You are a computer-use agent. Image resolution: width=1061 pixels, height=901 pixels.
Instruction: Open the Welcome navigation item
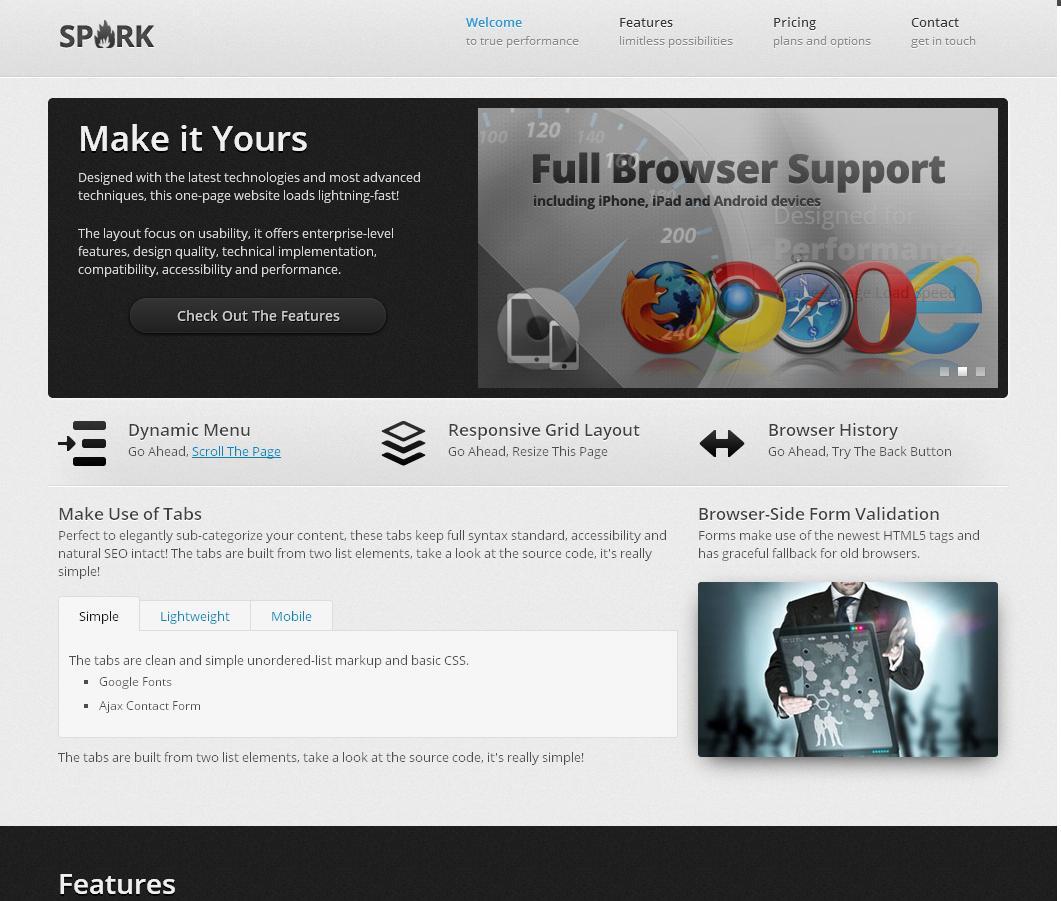[522, 31]
